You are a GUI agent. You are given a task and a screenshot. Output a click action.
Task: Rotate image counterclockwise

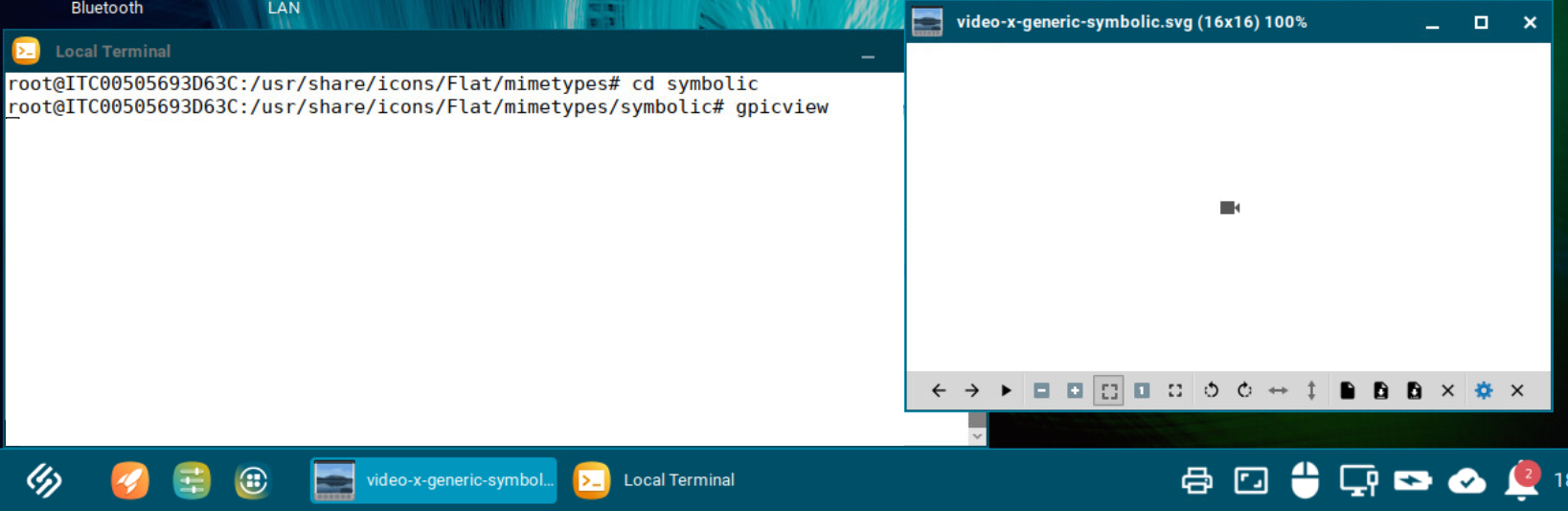click(1211, 390)
